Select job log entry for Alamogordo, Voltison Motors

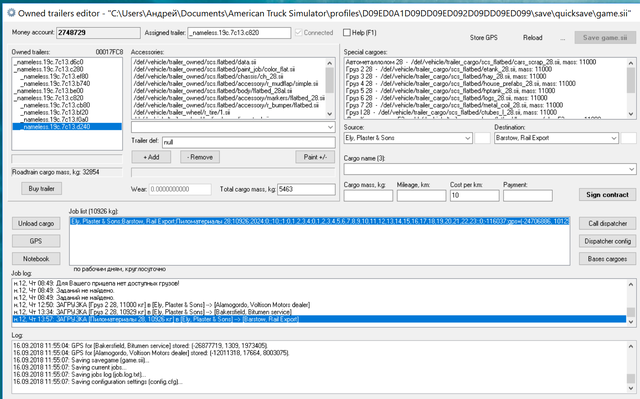pos(319,305)
